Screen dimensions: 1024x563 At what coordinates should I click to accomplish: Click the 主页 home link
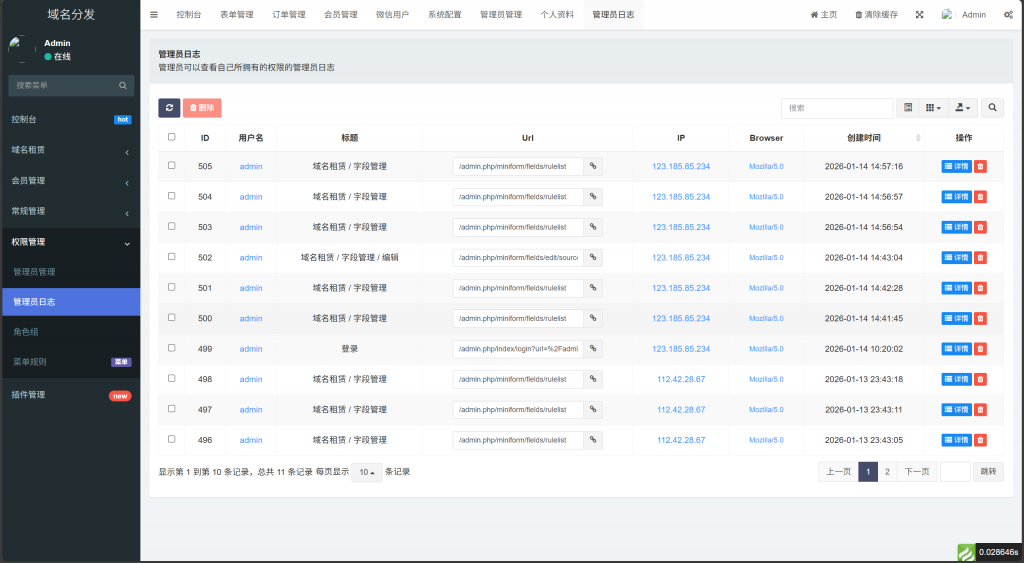point(824,14)
